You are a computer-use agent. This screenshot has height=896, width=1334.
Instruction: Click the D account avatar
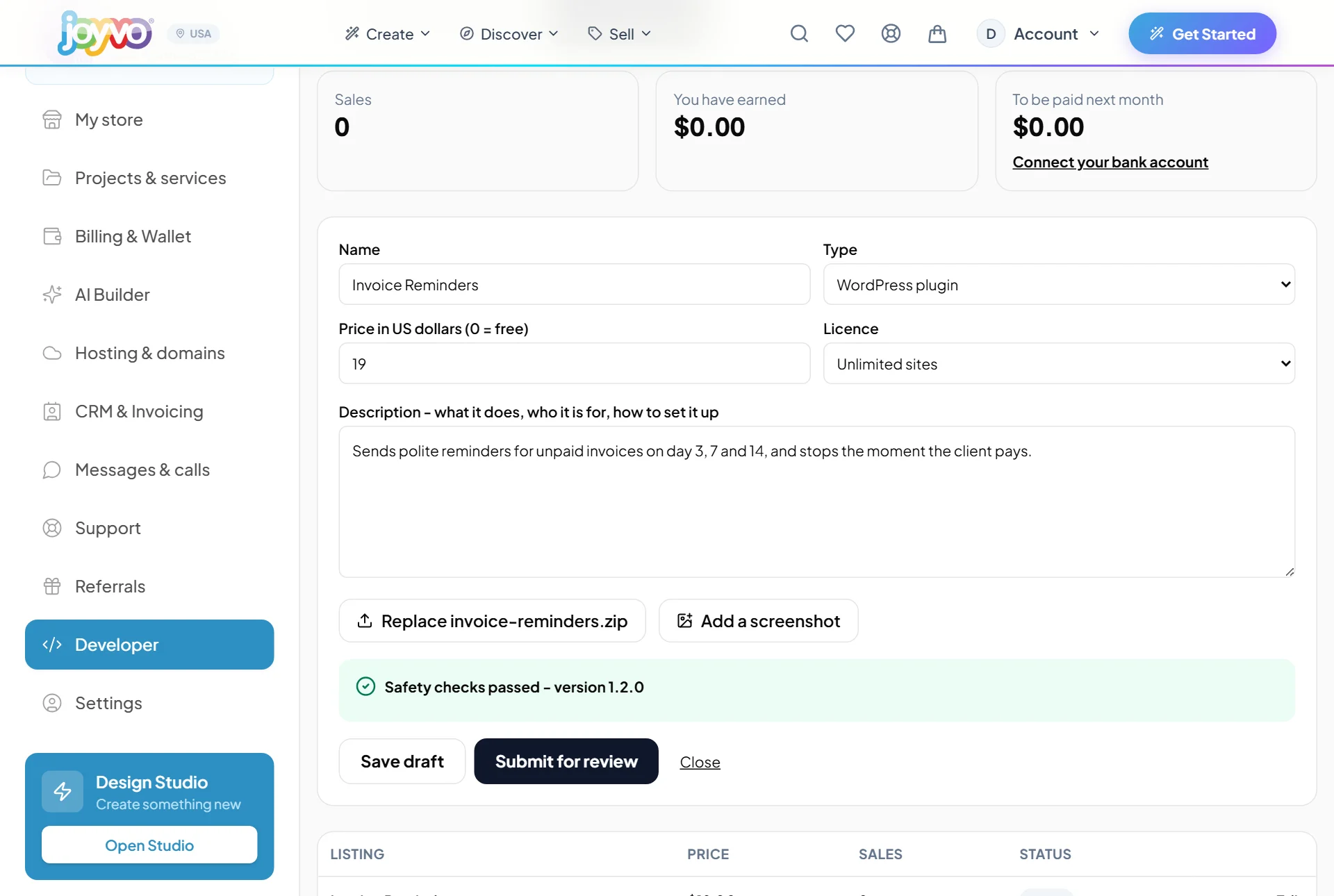tap(991, 33)
